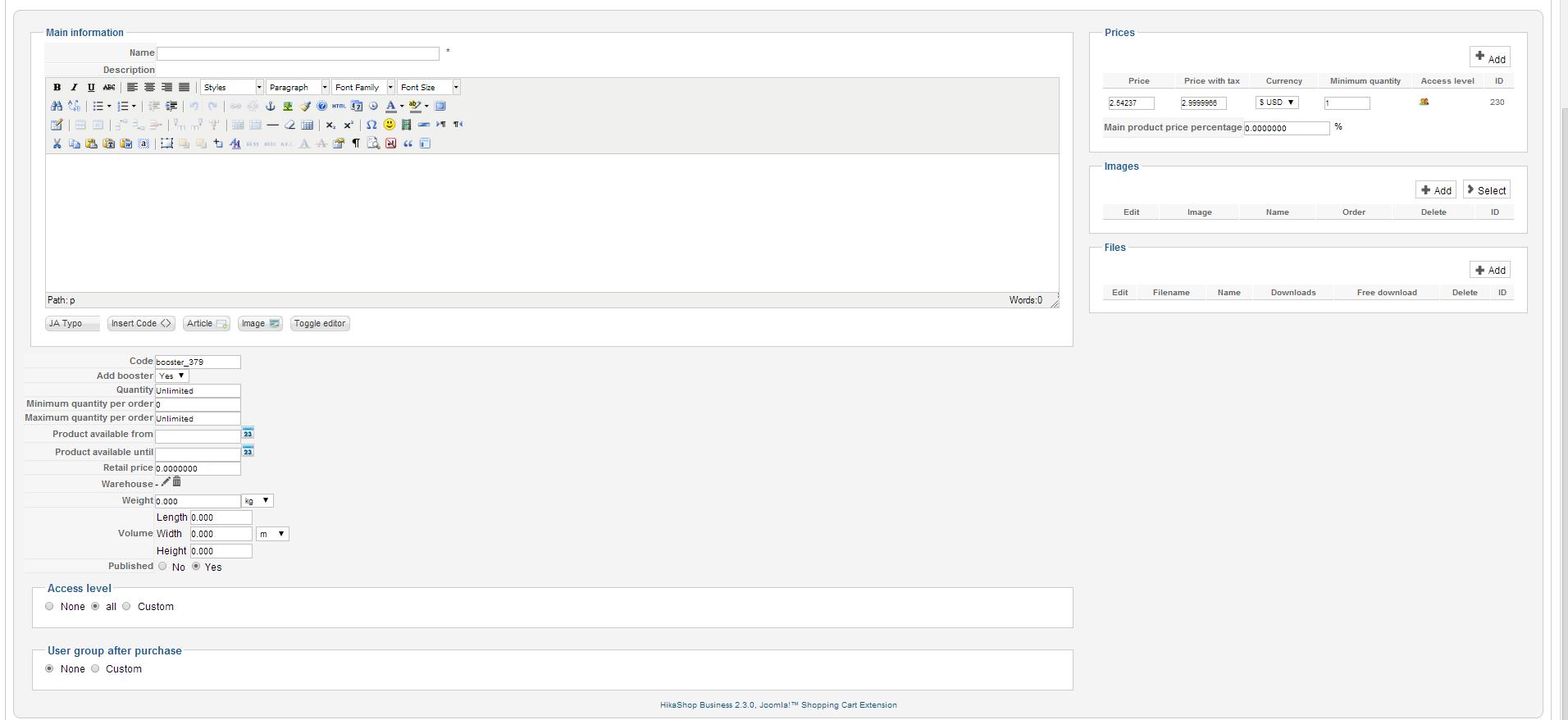Click the product Name input field
The height and width of the screenshot is (720, 1568).
[298, 53]
